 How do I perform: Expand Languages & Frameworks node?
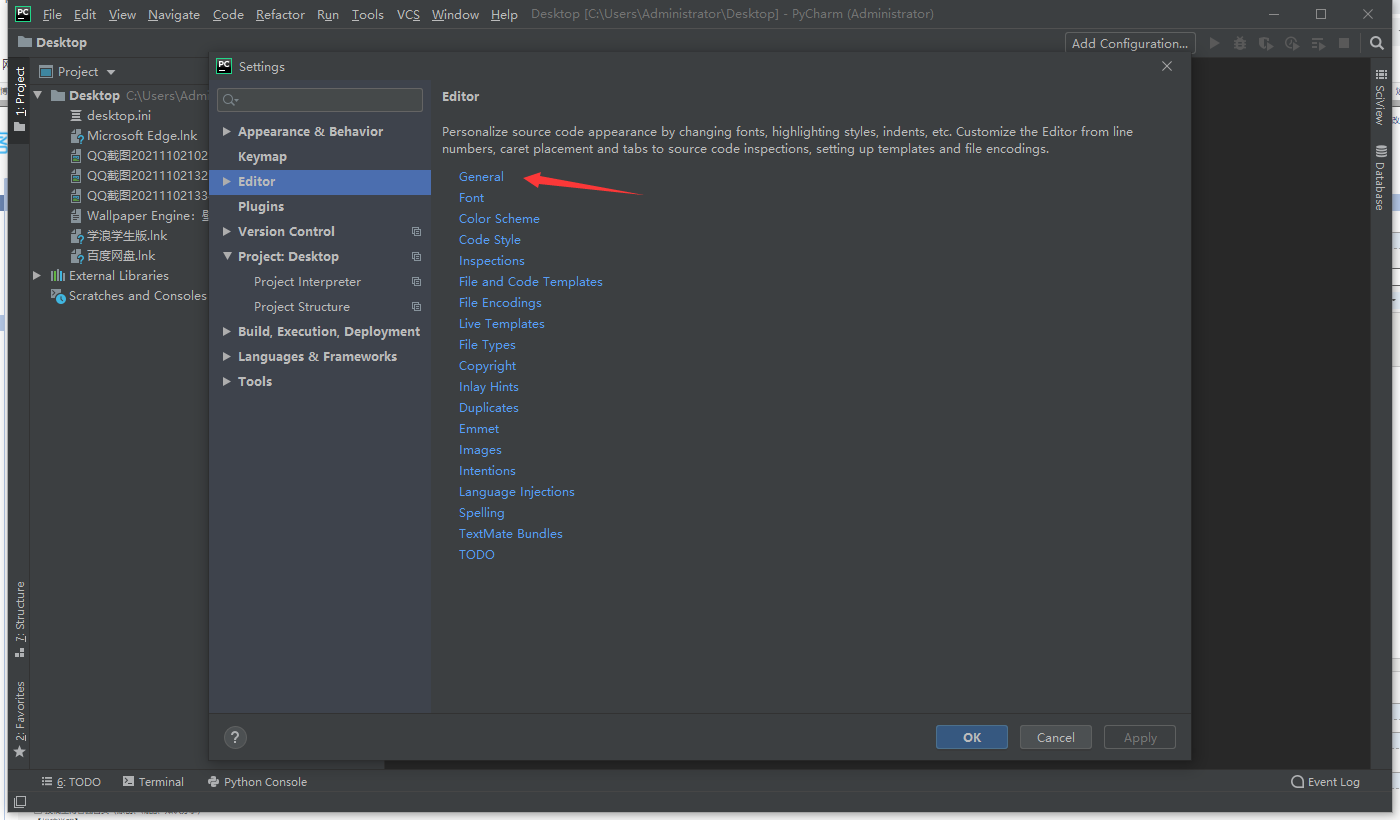click(x=227, y=356)
